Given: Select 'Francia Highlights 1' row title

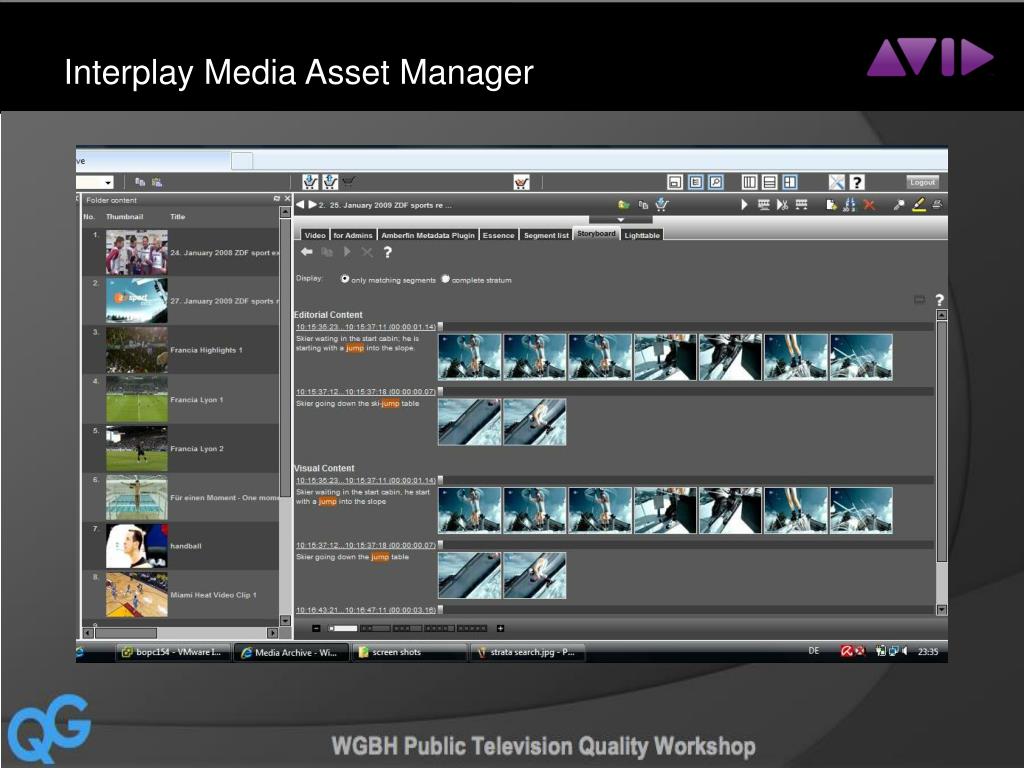Looking at the screenshot, I should (x=206, y=350).
